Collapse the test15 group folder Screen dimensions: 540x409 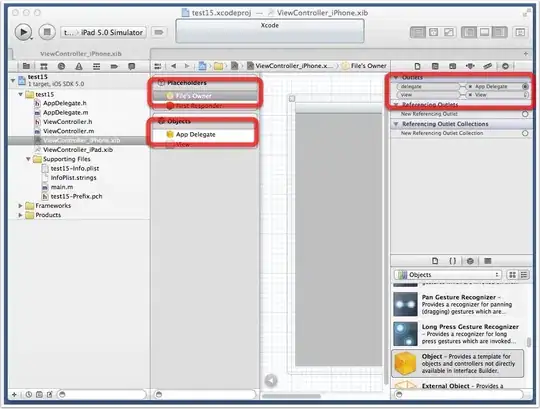(x=20, y=94)
